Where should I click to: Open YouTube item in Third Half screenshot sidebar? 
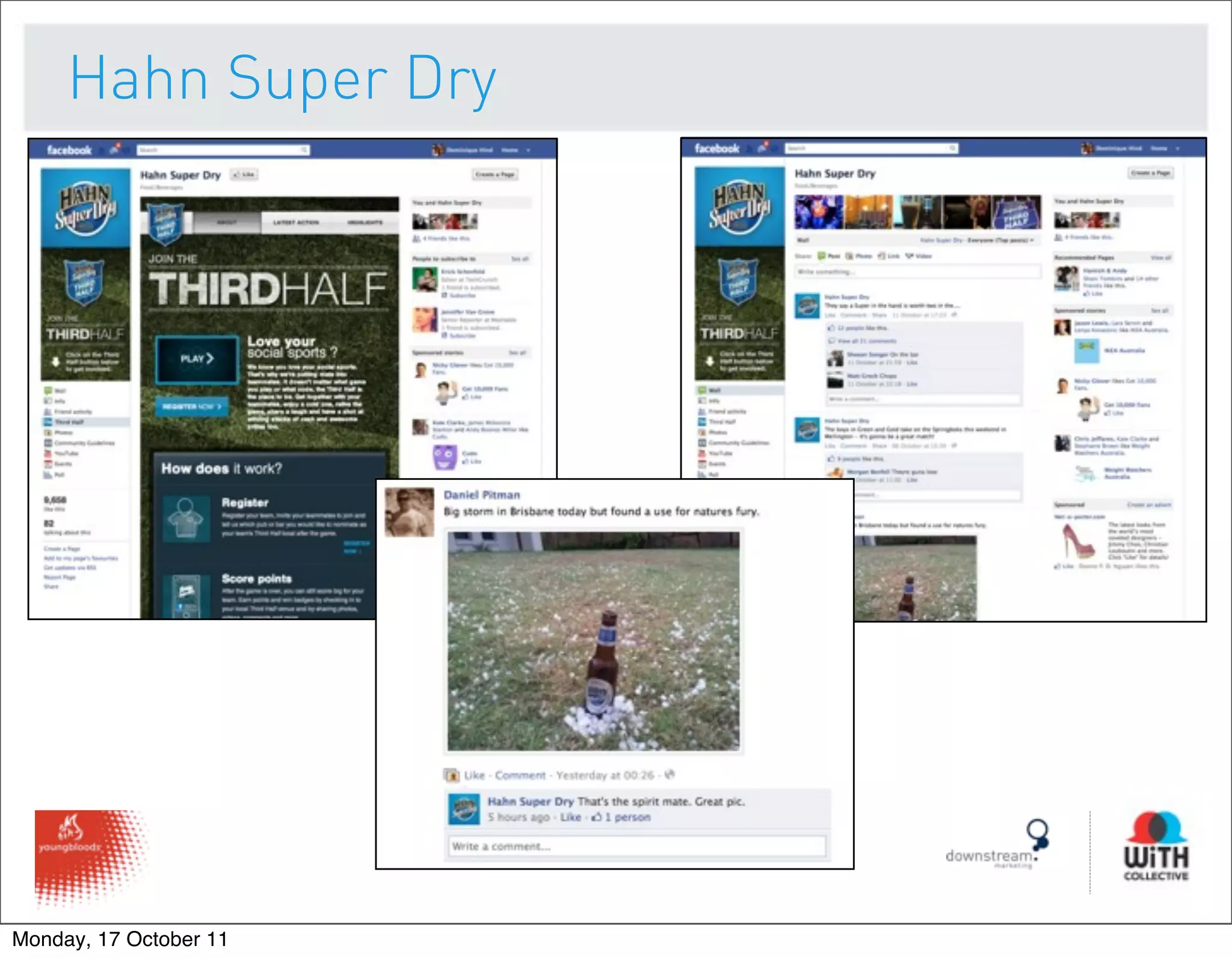coord(61,453)
